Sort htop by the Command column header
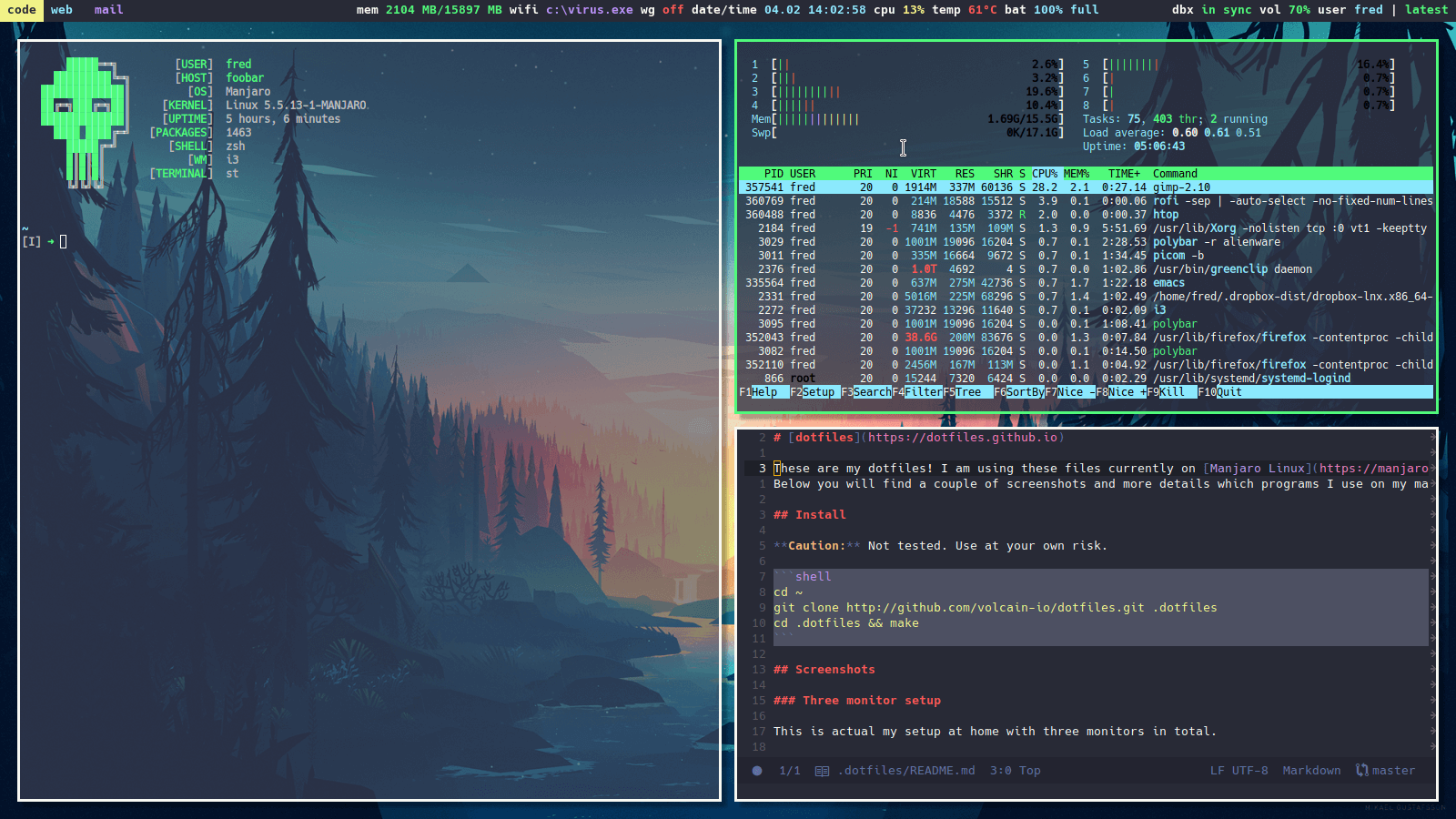1456x819 pixels. 1175,174
